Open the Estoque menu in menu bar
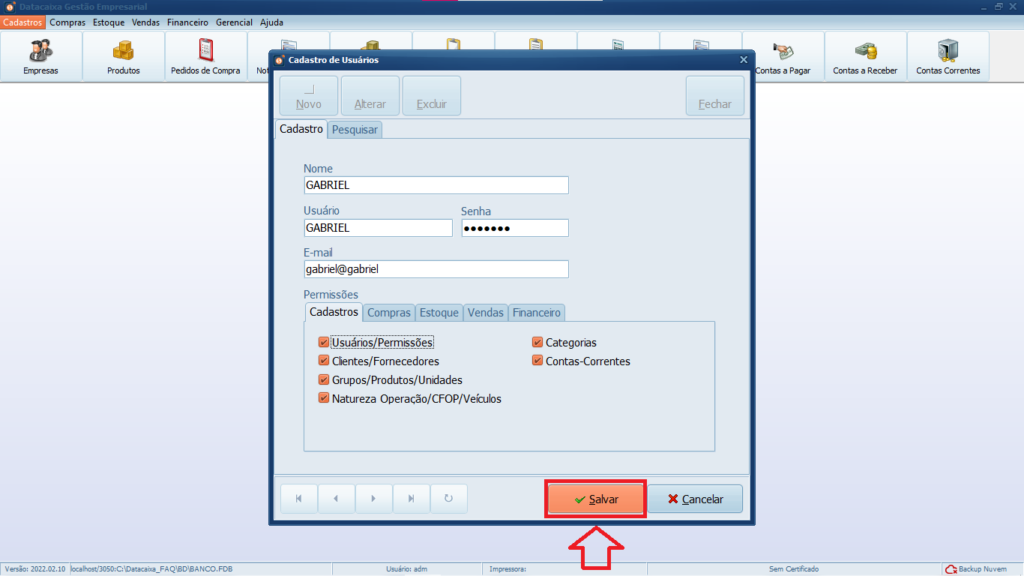Screen dimensions: 1024x576 click(109, 21)
